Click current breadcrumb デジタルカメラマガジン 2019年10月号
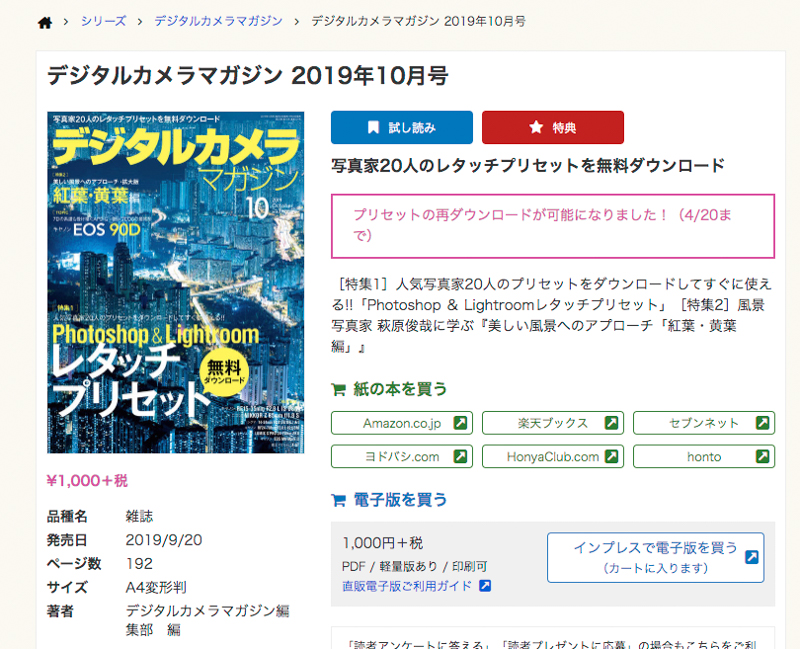This screenshot has width=800, height=649. click(x=418, y=21)
